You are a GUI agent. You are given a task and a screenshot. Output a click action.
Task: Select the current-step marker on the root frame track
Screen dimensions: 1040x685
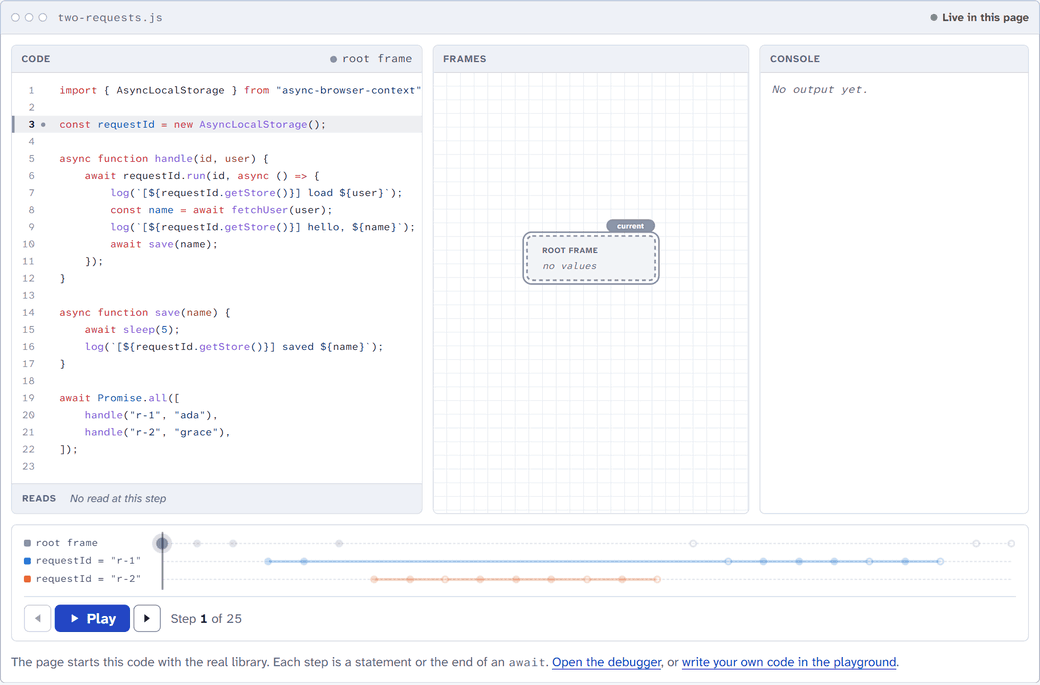point(162,544)
